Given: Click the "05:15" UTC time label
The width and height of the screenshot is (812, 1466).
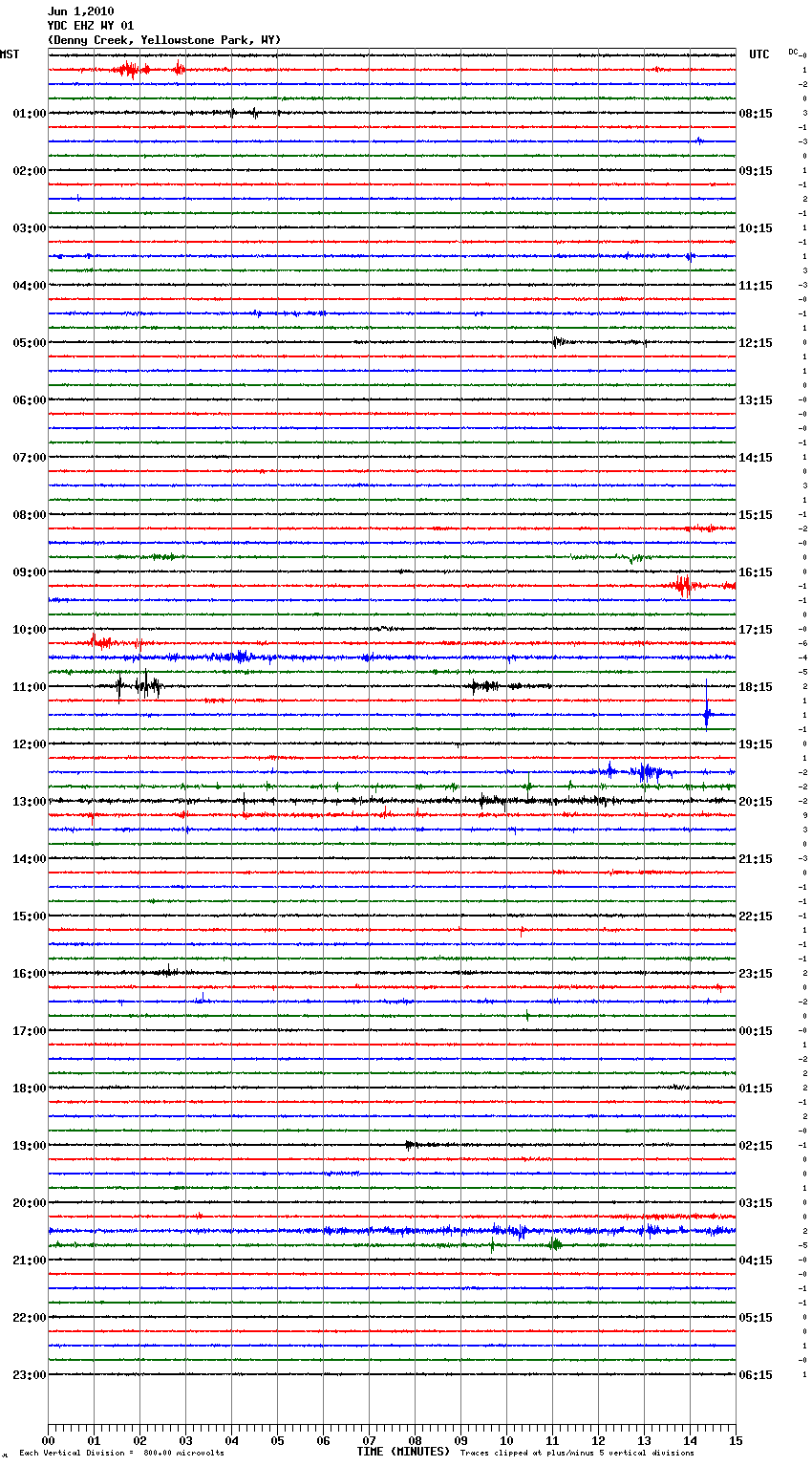Looking at the screenshot, I should tap(756, 1318).
